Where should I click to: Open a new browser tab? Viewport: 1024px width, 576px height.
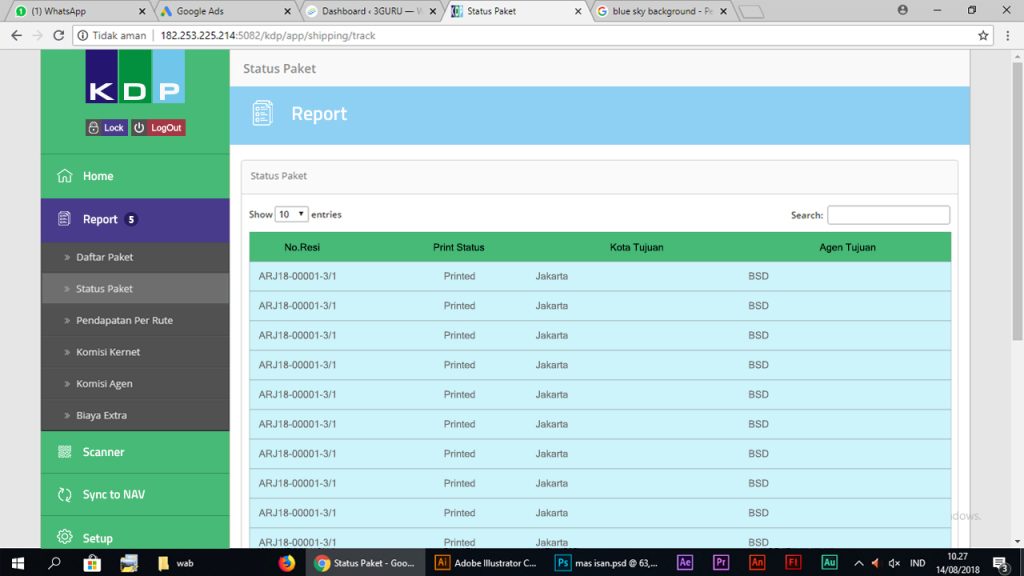tap(751, 12)
